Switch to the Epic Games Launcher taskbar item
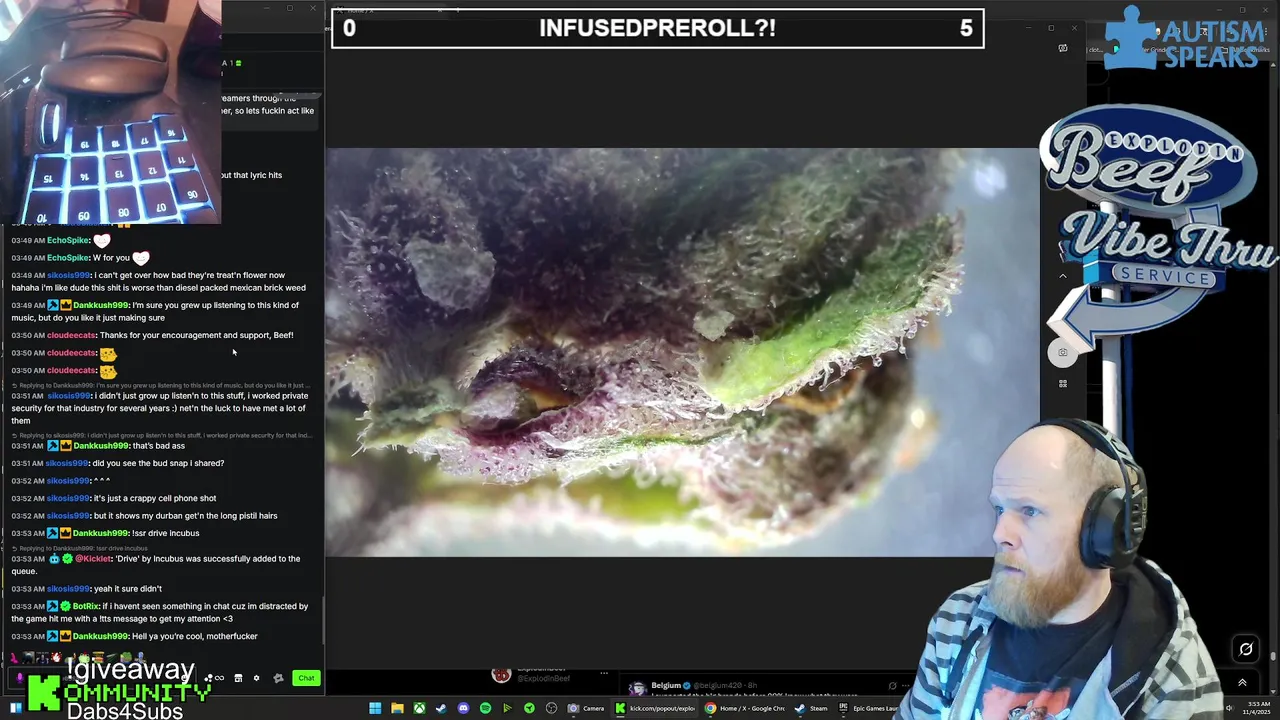The image size is (1280, 720). [x=867, y=708]
